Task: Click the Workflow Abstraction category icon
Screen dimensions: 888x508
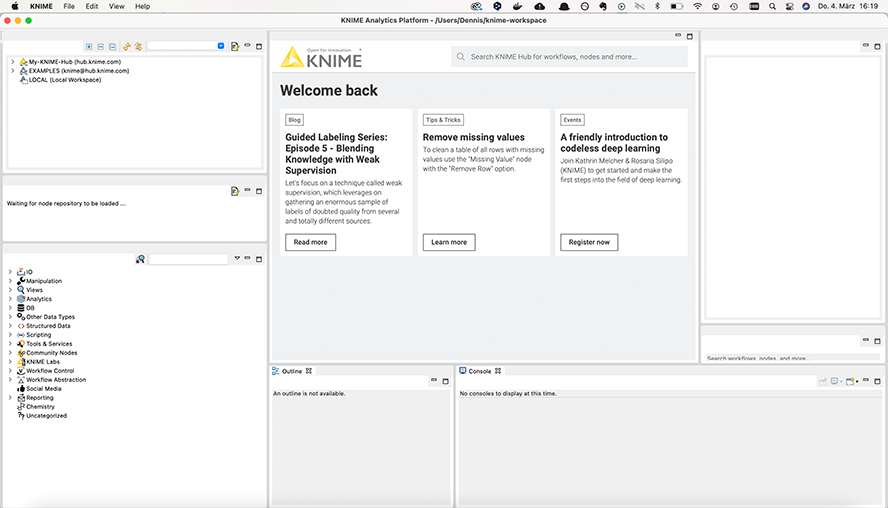Action: click(x=21, y=380)
